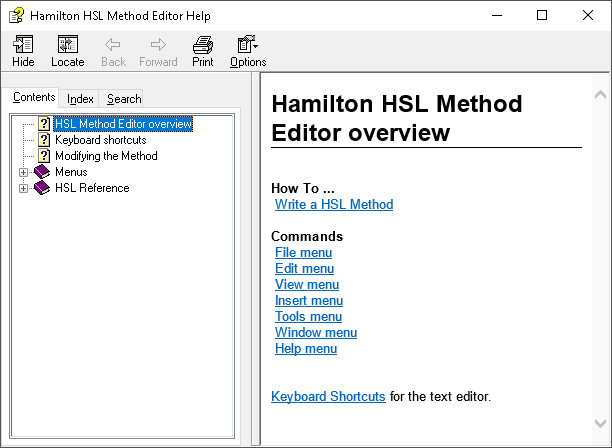
Task: Expand the HSL Reference tree node
Action: 23,188
